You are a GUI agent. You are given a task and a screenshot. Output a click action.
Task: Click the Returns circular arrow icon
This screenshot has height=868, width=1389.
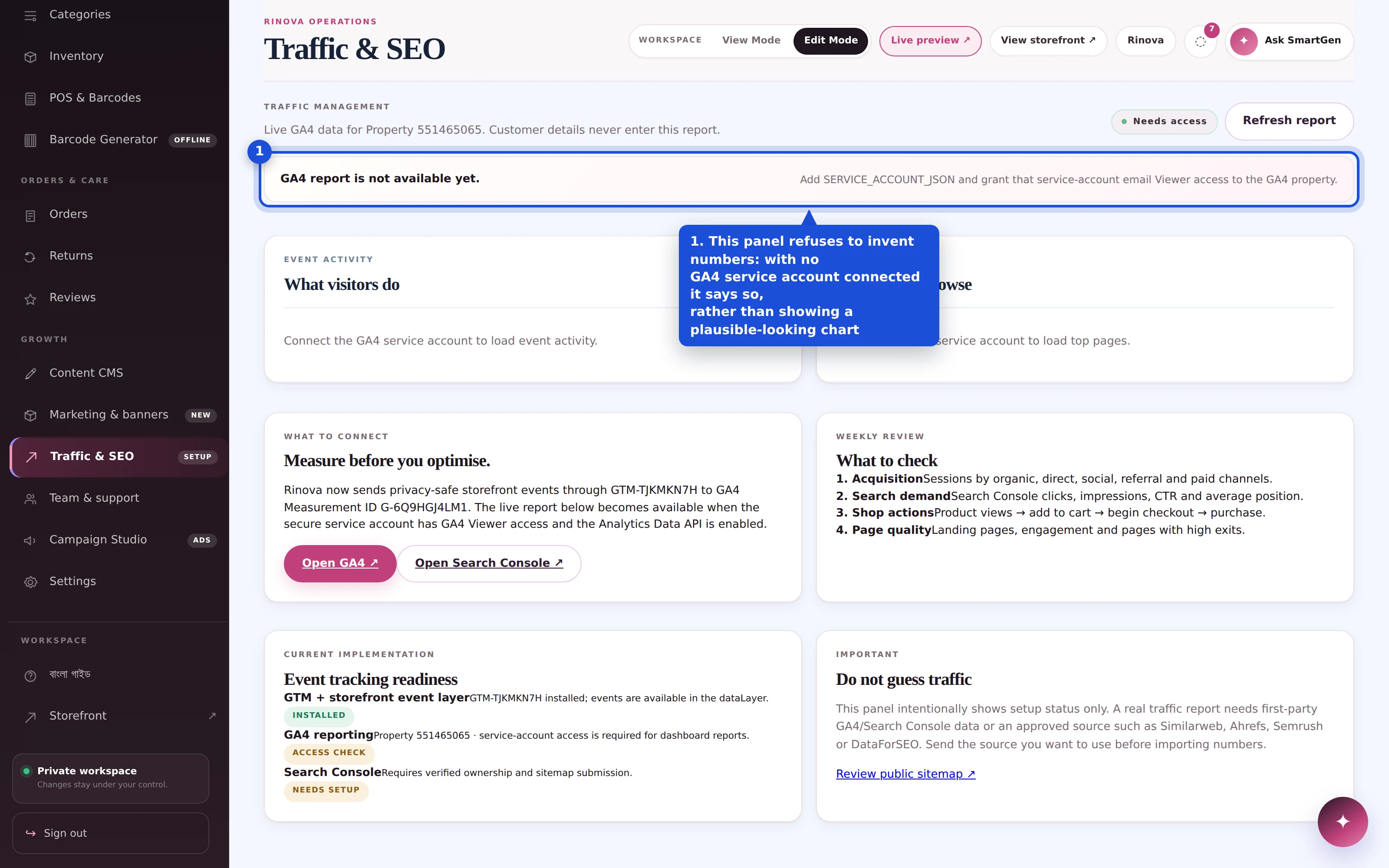(x=30, y=256)
